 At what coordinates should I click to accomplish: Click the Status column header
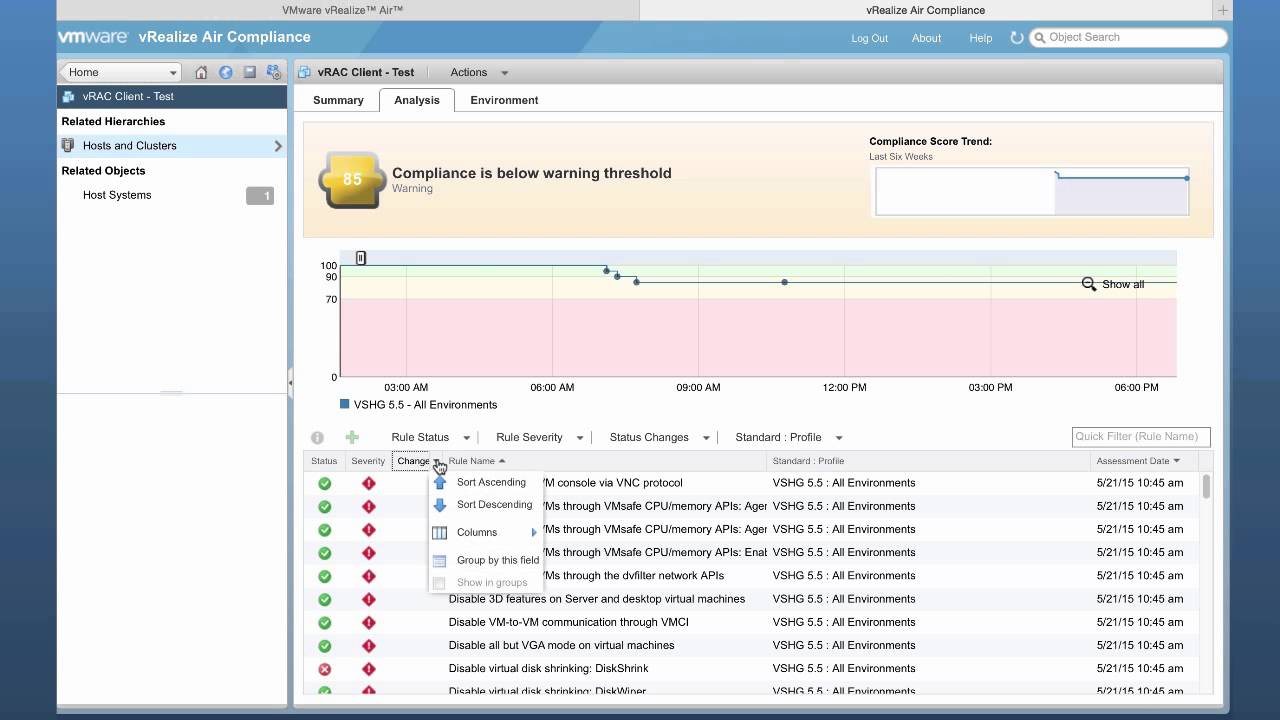[x=324, y=461]
